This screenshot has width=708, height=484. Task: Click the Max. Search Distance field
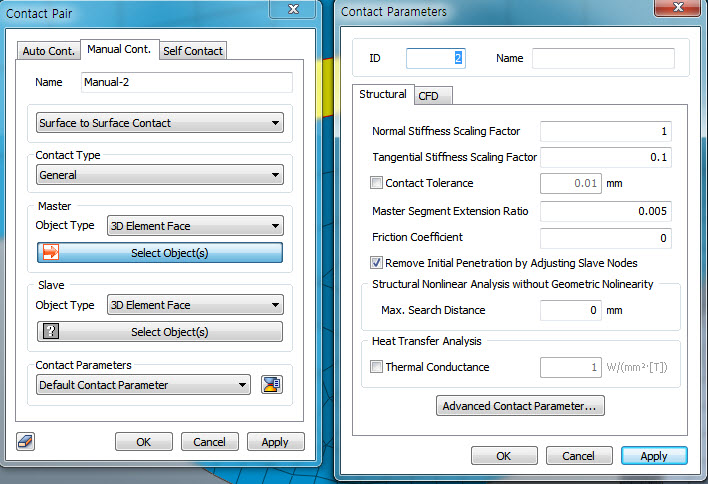click(571, 310)
